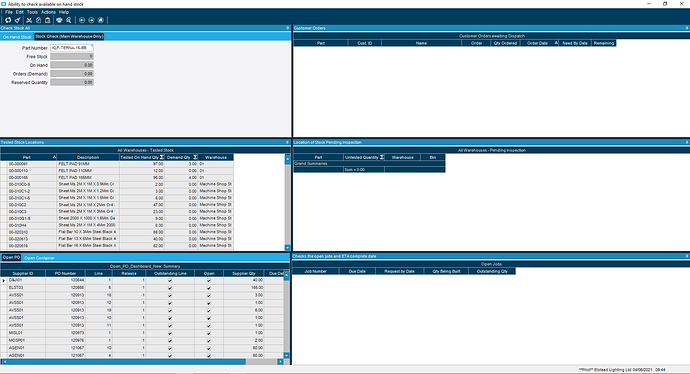Click the Copy toolbar icon

coord(38,20)
